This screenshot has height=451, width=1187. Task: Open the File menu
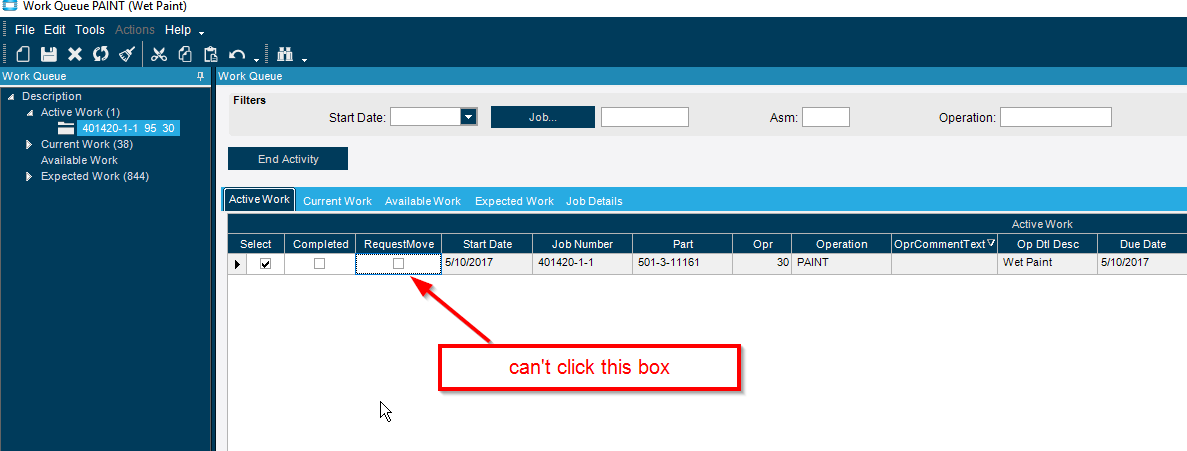[x=25, y=30]
